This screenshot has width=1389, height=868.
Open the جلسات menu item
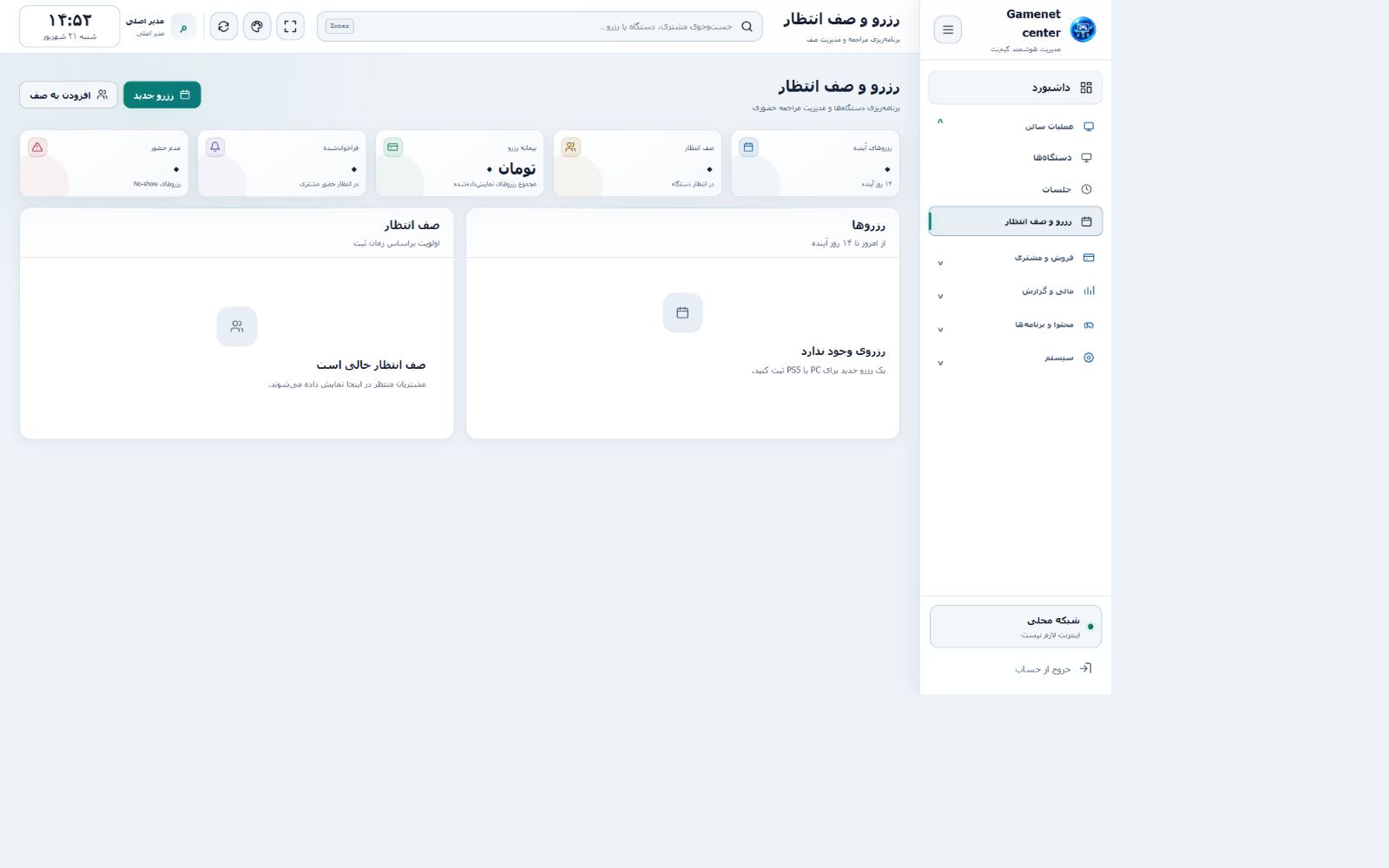click(1016, 189)
